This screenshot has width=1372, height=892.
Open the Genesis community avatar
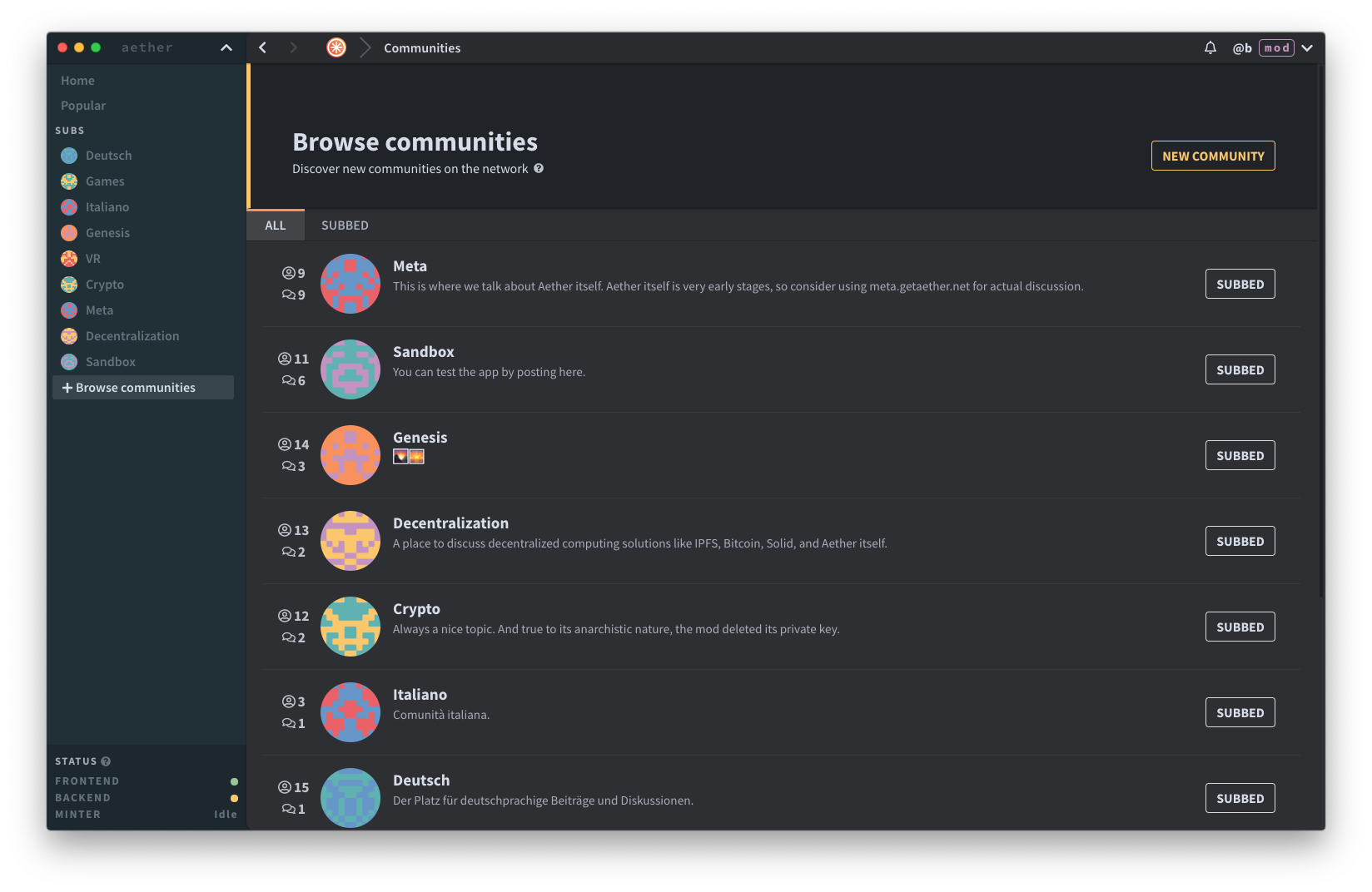pos(350,455)
